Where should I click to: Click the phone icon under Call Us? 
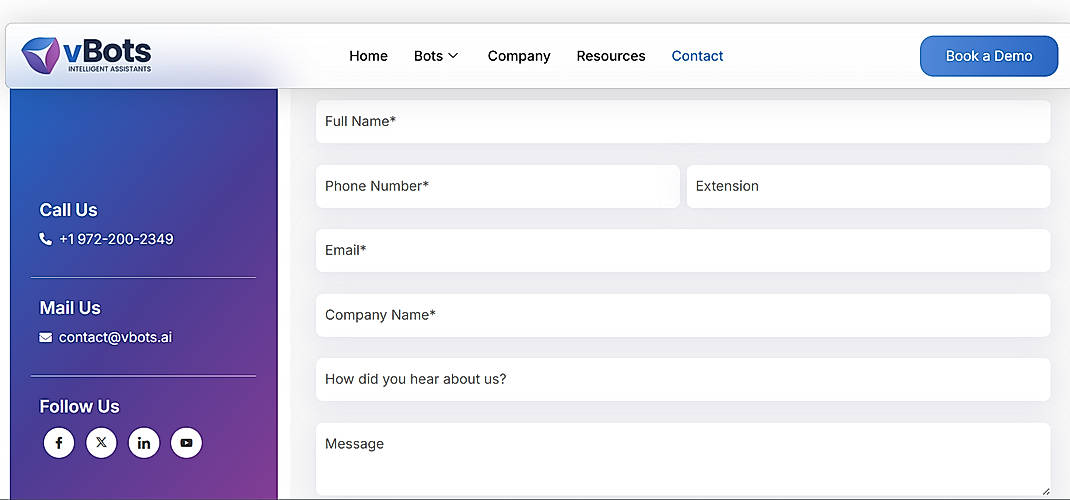(46, 239)
